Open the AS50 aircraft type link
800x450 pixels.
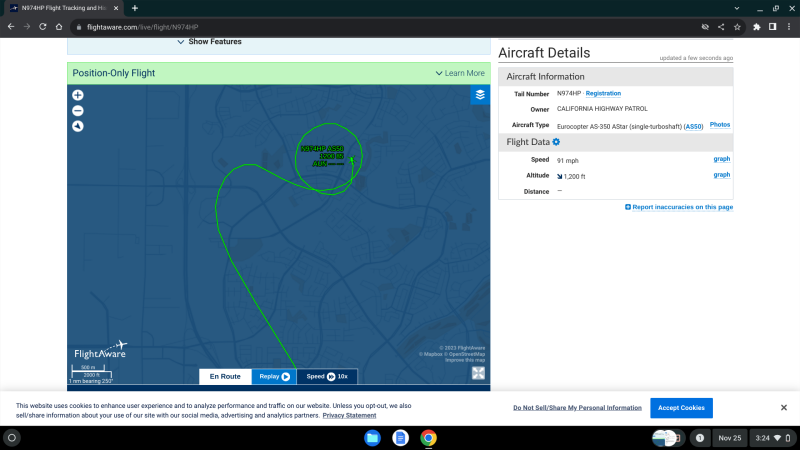tap(693, 127)
